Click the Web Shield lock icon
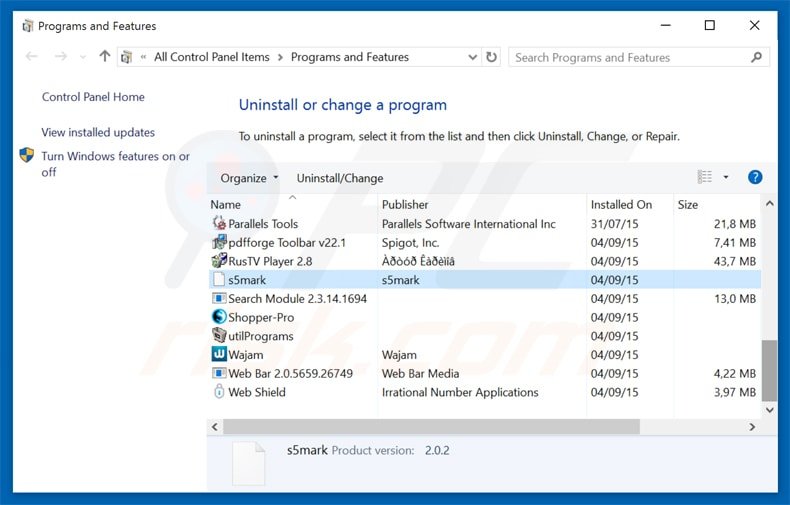 click(219, 392)
